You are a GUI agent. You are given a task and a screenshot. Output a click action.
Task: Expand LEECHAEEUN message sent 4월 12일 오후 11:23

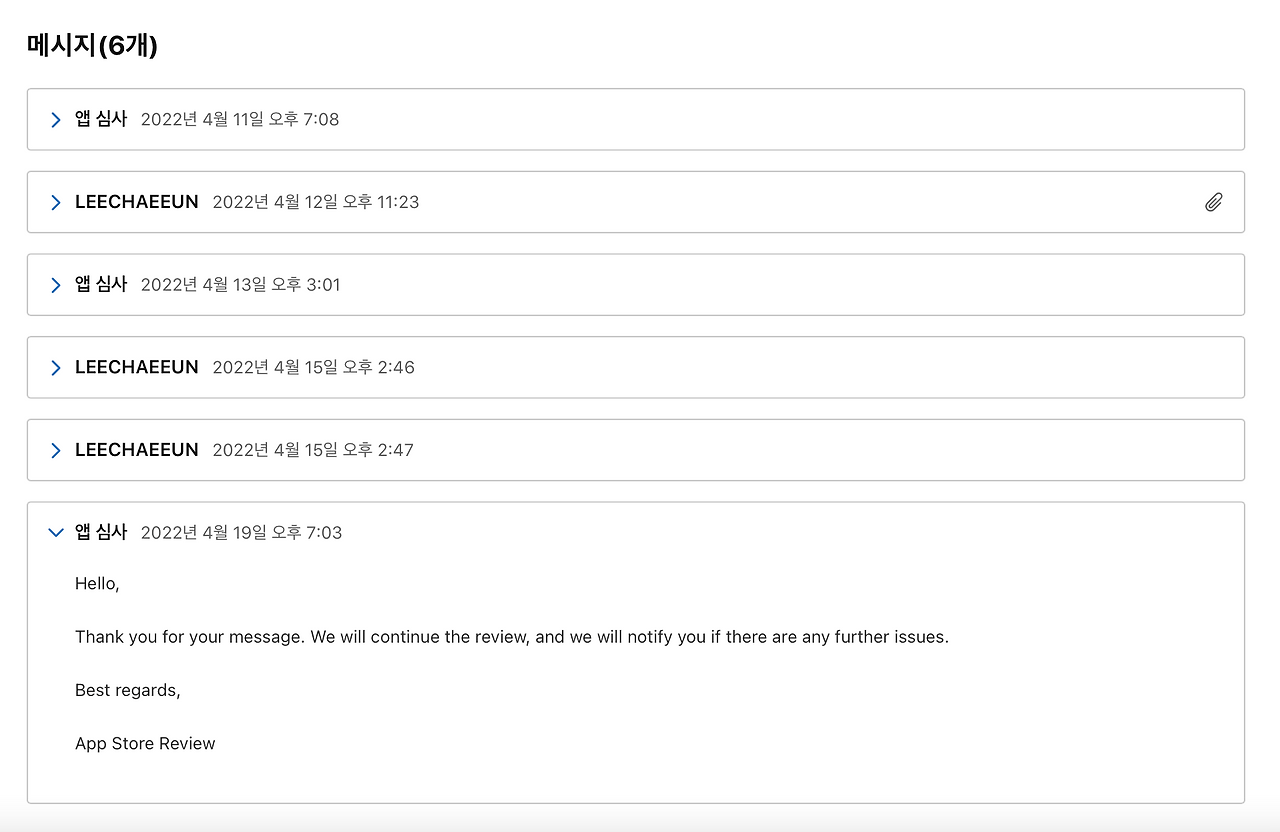click(56, 203)
